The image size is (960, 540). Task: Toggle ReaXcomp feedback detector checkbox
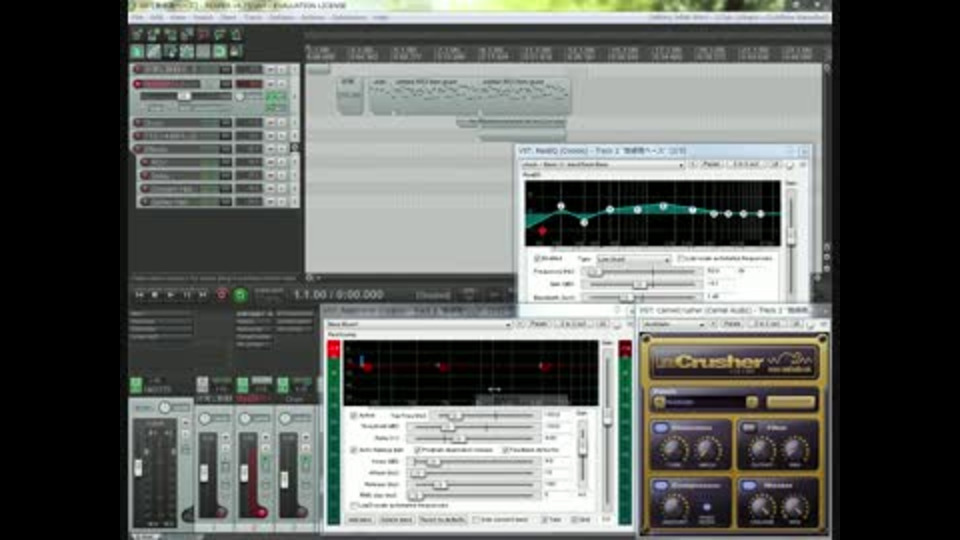coord(505,450)
